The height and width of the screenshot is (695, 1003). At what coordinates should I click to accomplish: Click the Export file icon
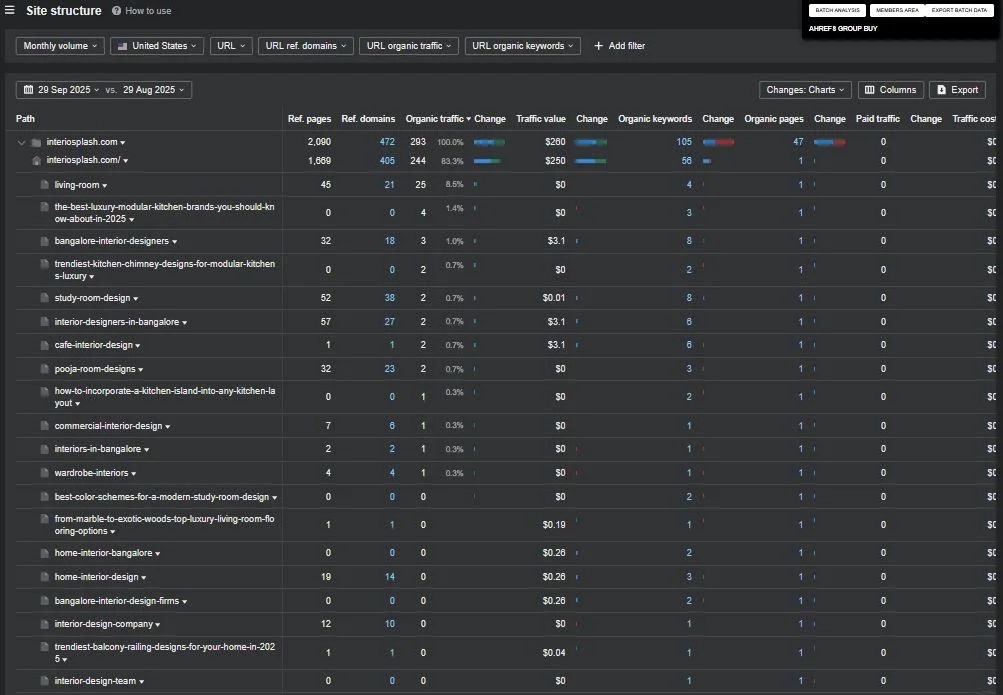coord(942,90)
